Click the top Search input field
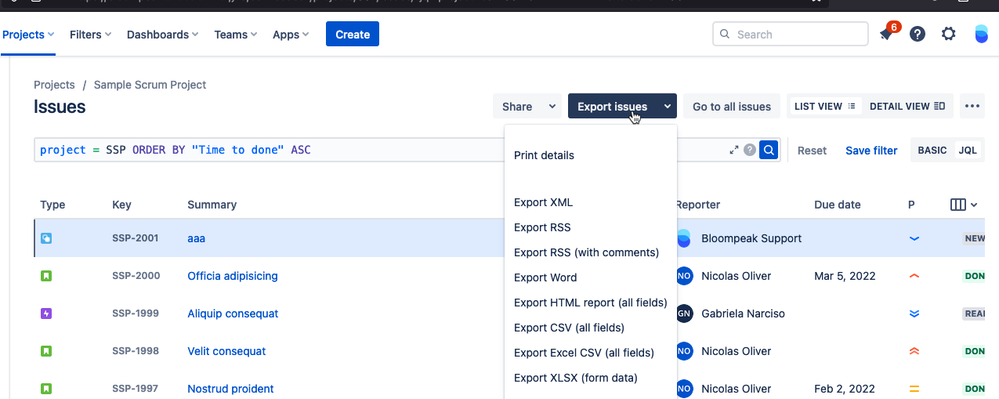This screenshot has width=999, height=399. coord(790,34)
